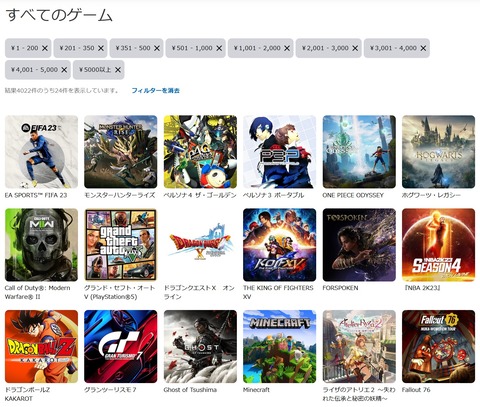Open the Dragon Quest X Online logo
This screenshot has height=407, width=480.
click(200, 245)
